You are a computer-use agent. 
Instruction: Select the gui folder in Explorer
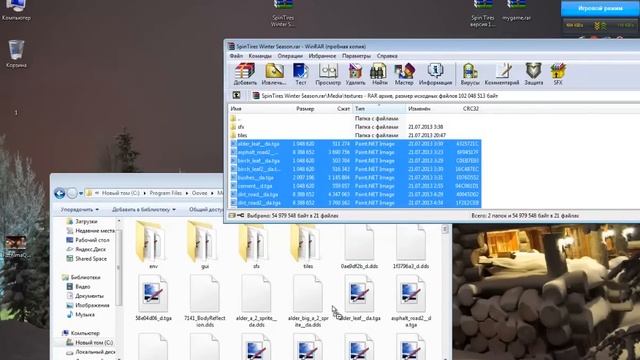[205, 245]
